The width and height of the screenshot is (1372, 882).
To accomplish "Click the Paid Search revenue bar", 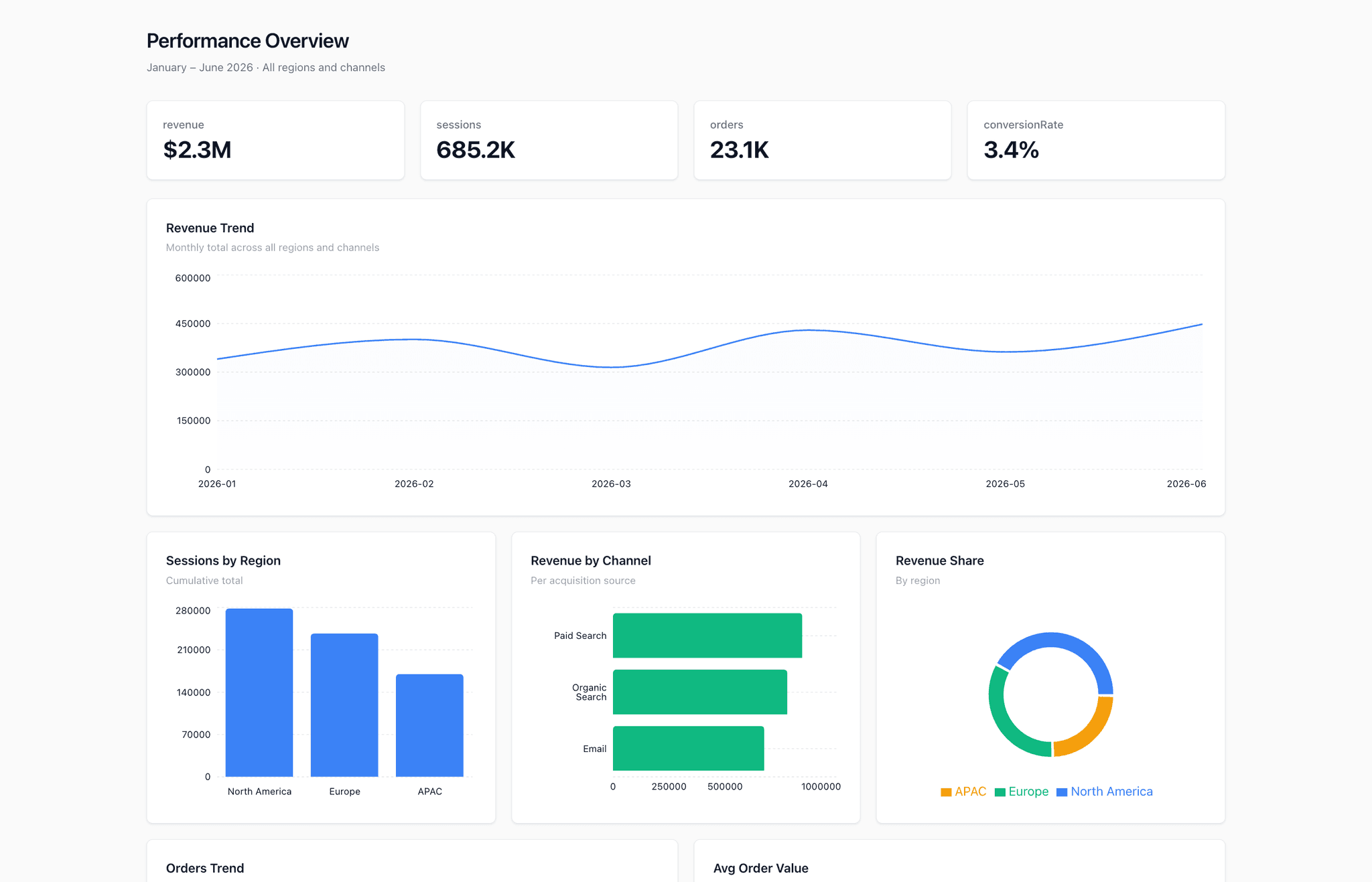I will click(x=707, y=636).
